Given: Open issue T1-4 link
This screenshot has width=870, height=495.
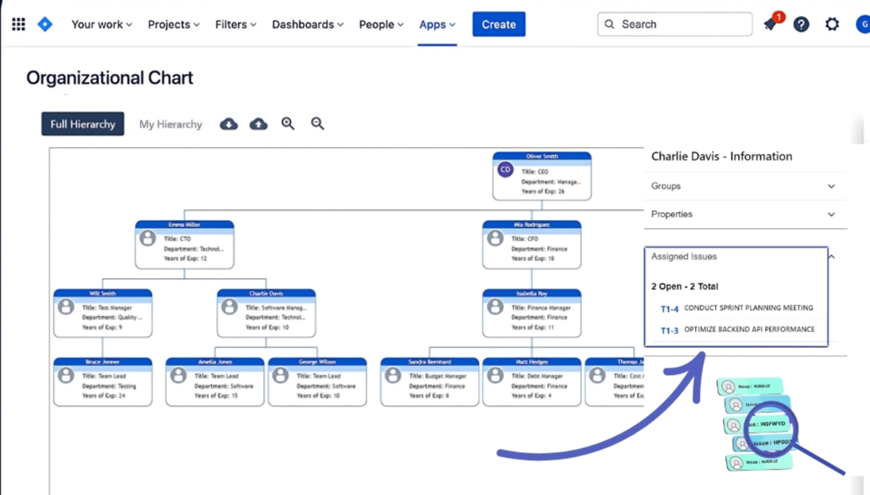Looking at the screenshot, I should click(670, 309).
